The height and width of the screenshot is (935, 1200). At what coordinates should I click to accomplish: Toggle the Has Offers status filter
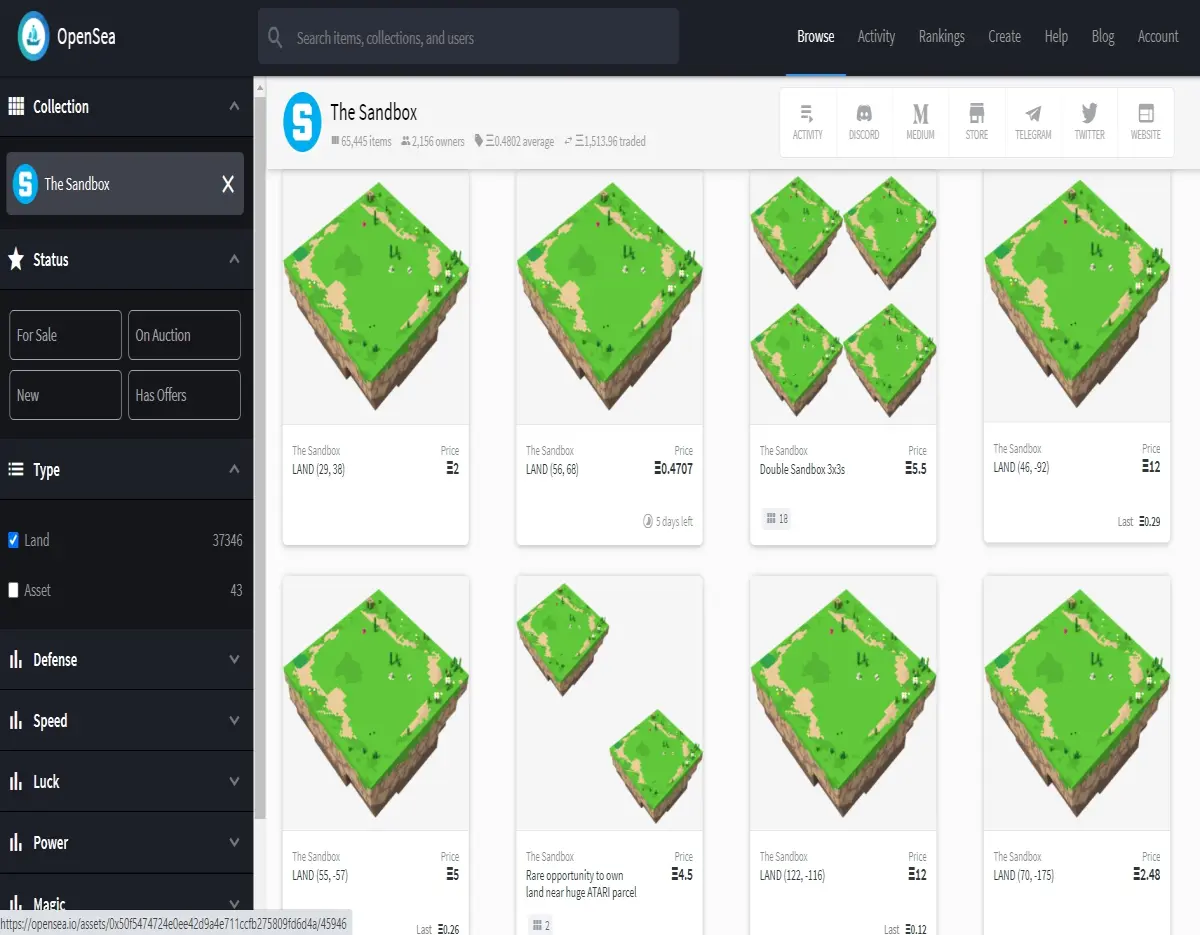(x=184, y=395)
